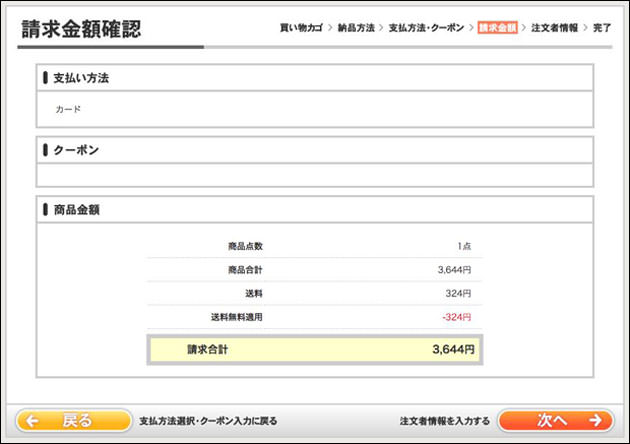Click the 送料無料適用 row label

(237, 317)
